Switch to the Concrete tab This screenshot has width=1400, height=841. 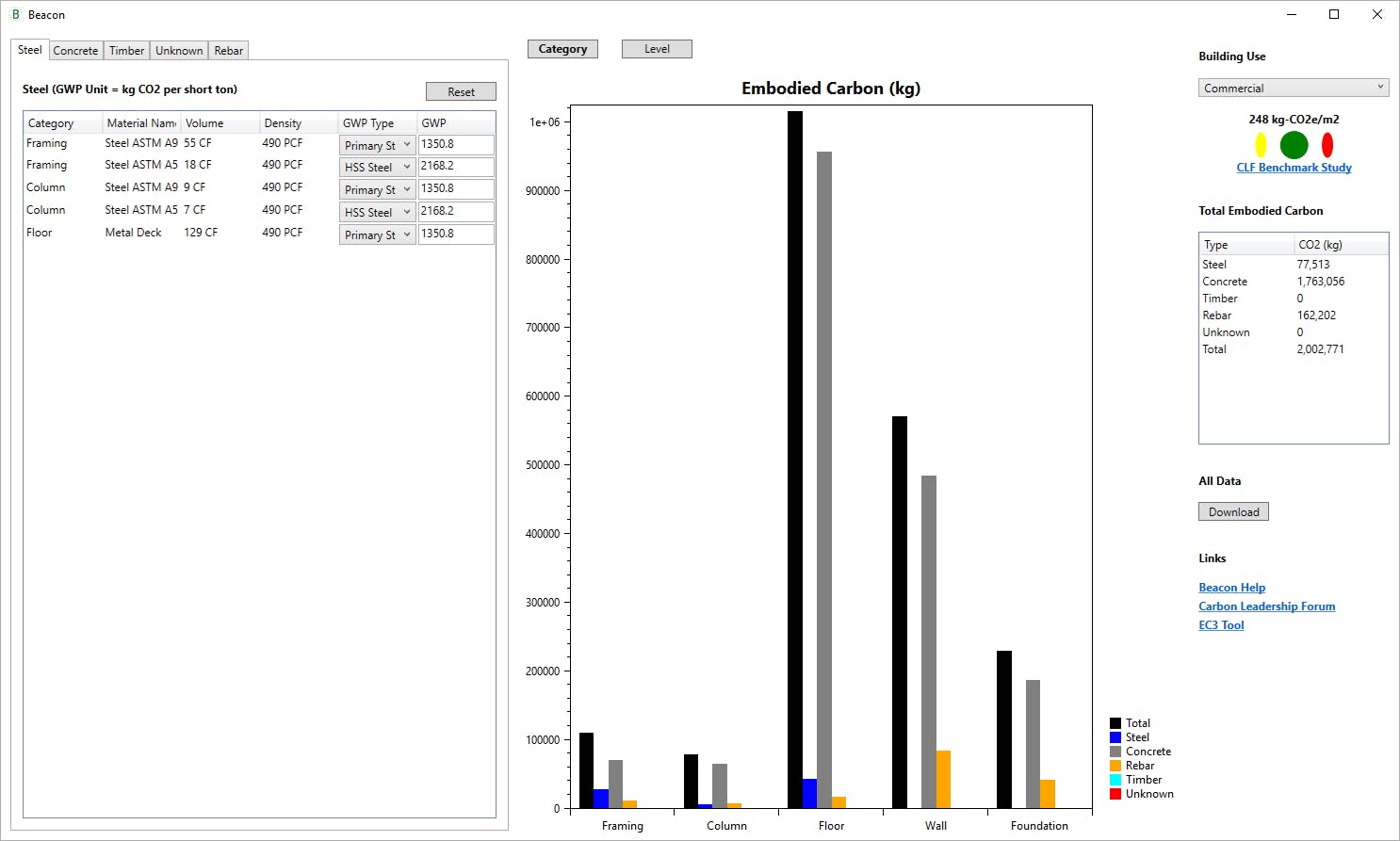tap(75, 50)
